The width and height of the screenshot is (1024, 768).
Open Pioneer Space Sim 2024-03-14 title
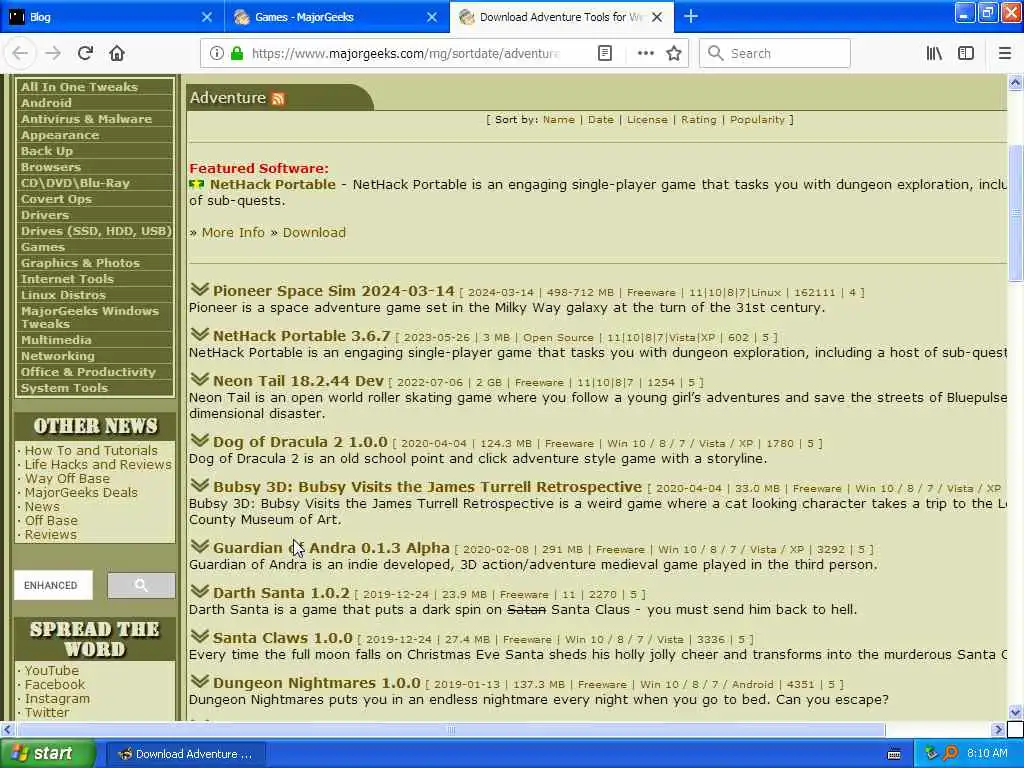[x=333, y=291]
